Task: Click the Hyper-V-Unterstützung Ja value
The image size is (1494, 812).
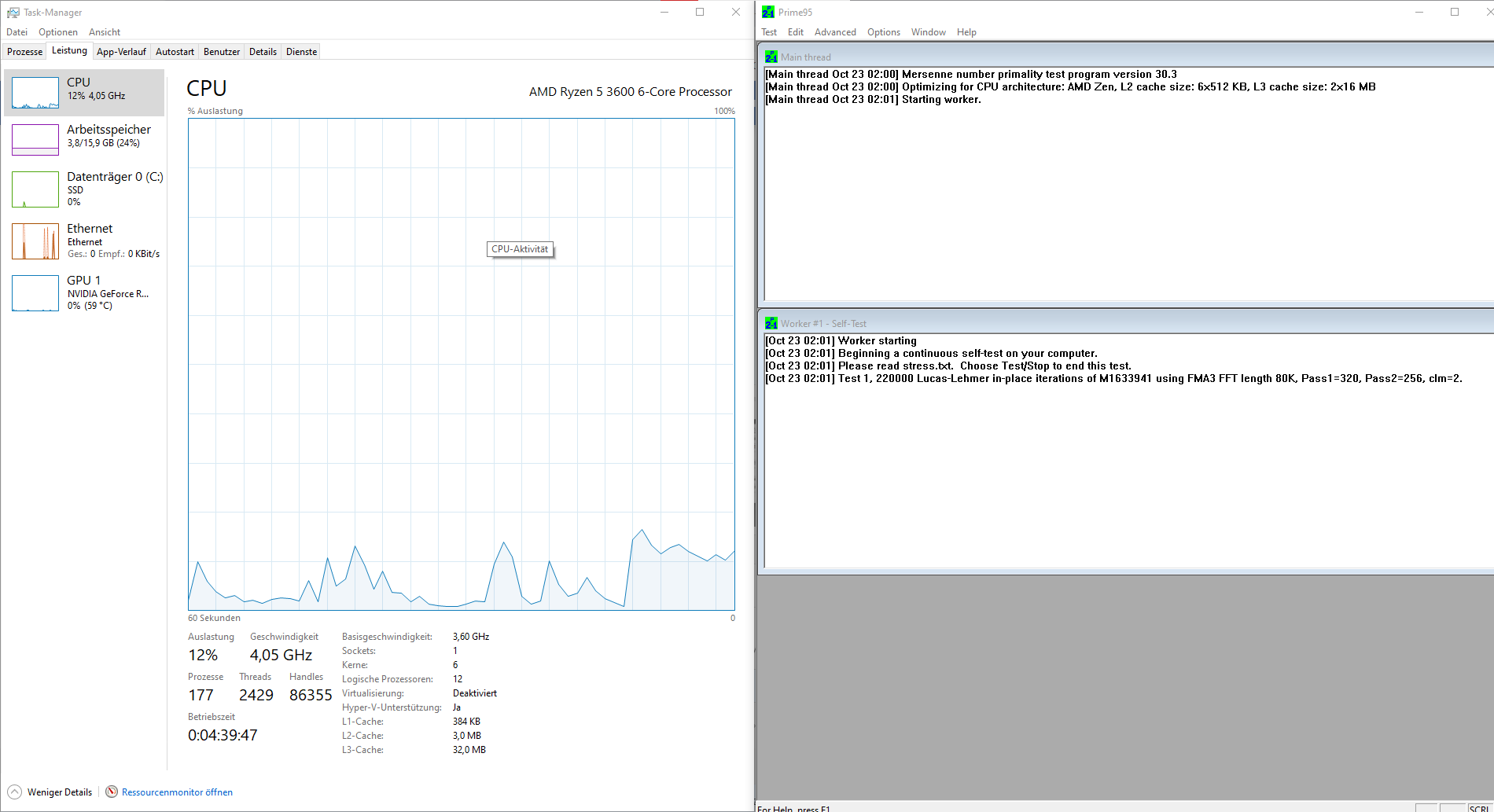Action: (457, 707)
